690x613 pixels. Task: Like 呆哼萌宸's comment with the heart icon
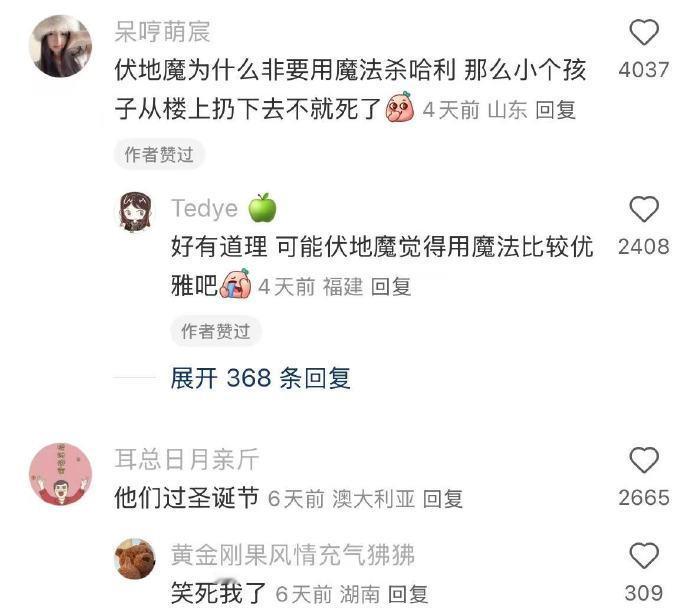(644, 32)
